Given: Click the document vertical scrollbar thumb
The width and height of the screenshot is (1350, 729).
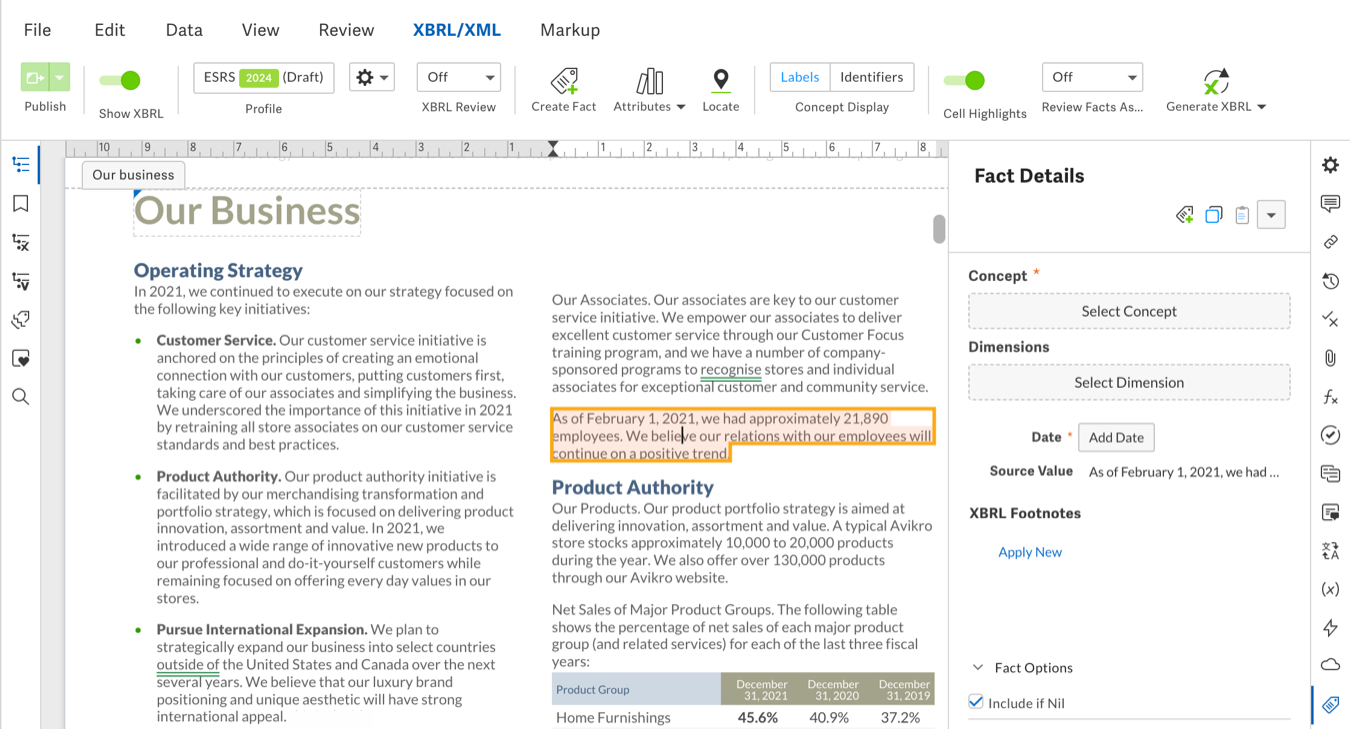Looking at the screenshot, I should point(939,229).
